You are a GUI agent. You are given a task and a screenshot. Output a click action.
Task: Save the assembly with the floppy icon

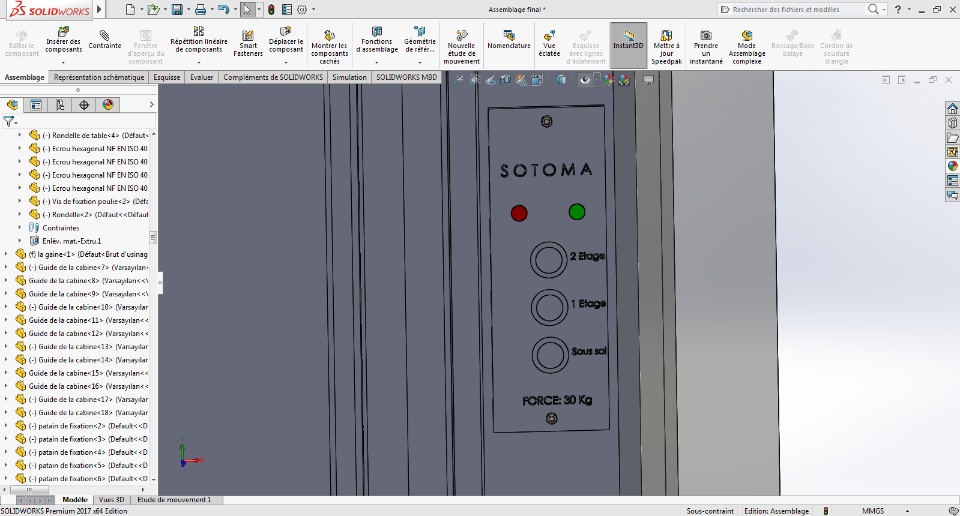click(177, 9)
